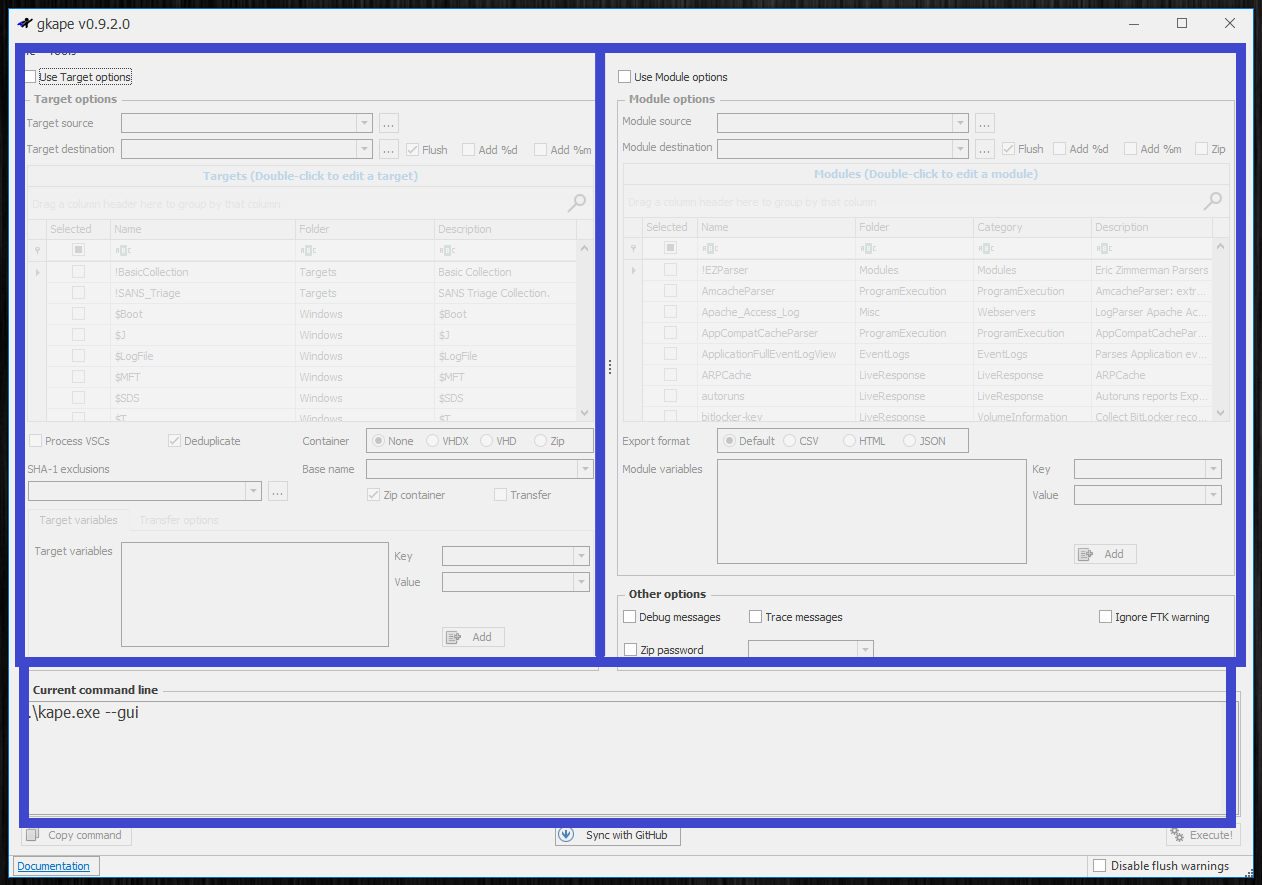Select HTML export format option

(850, 441)
